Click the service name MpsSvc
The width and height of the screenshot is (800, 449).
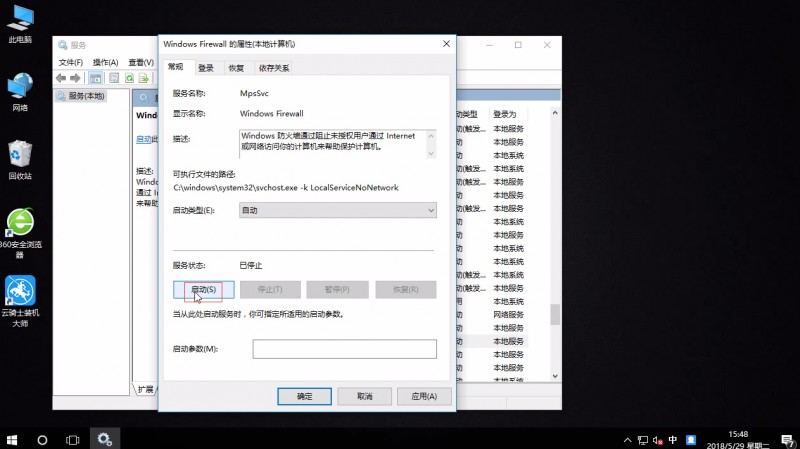click(x=254, y=93)
